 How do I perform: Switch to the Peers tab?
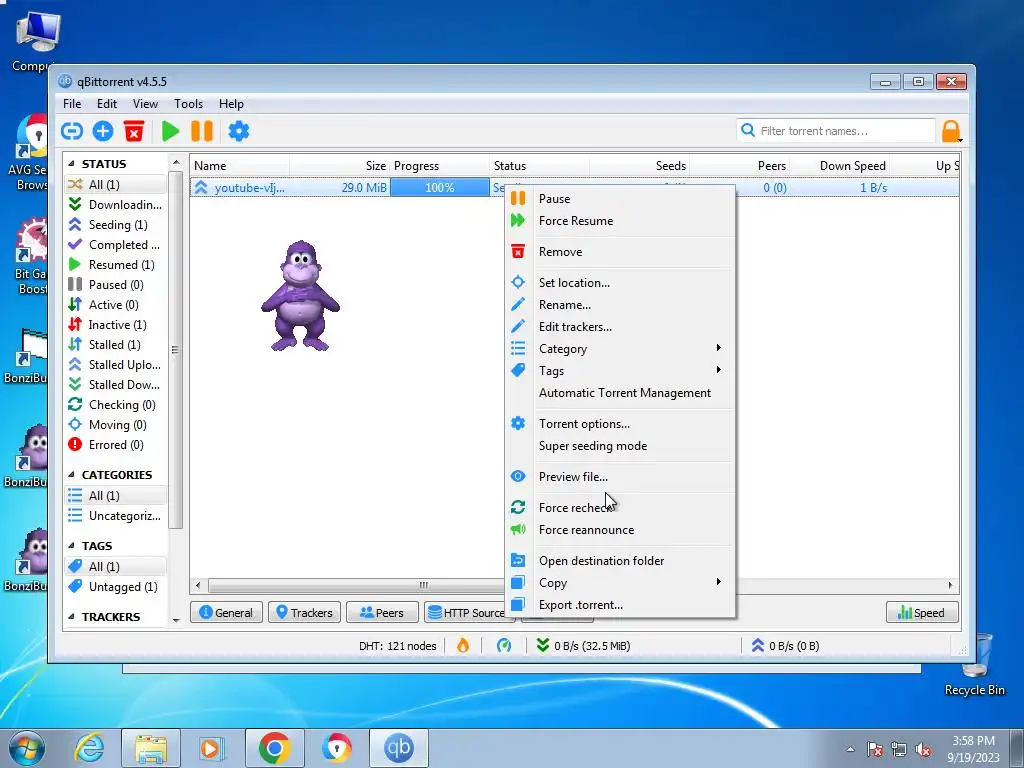pyautogui.click(x=382, y=613)
